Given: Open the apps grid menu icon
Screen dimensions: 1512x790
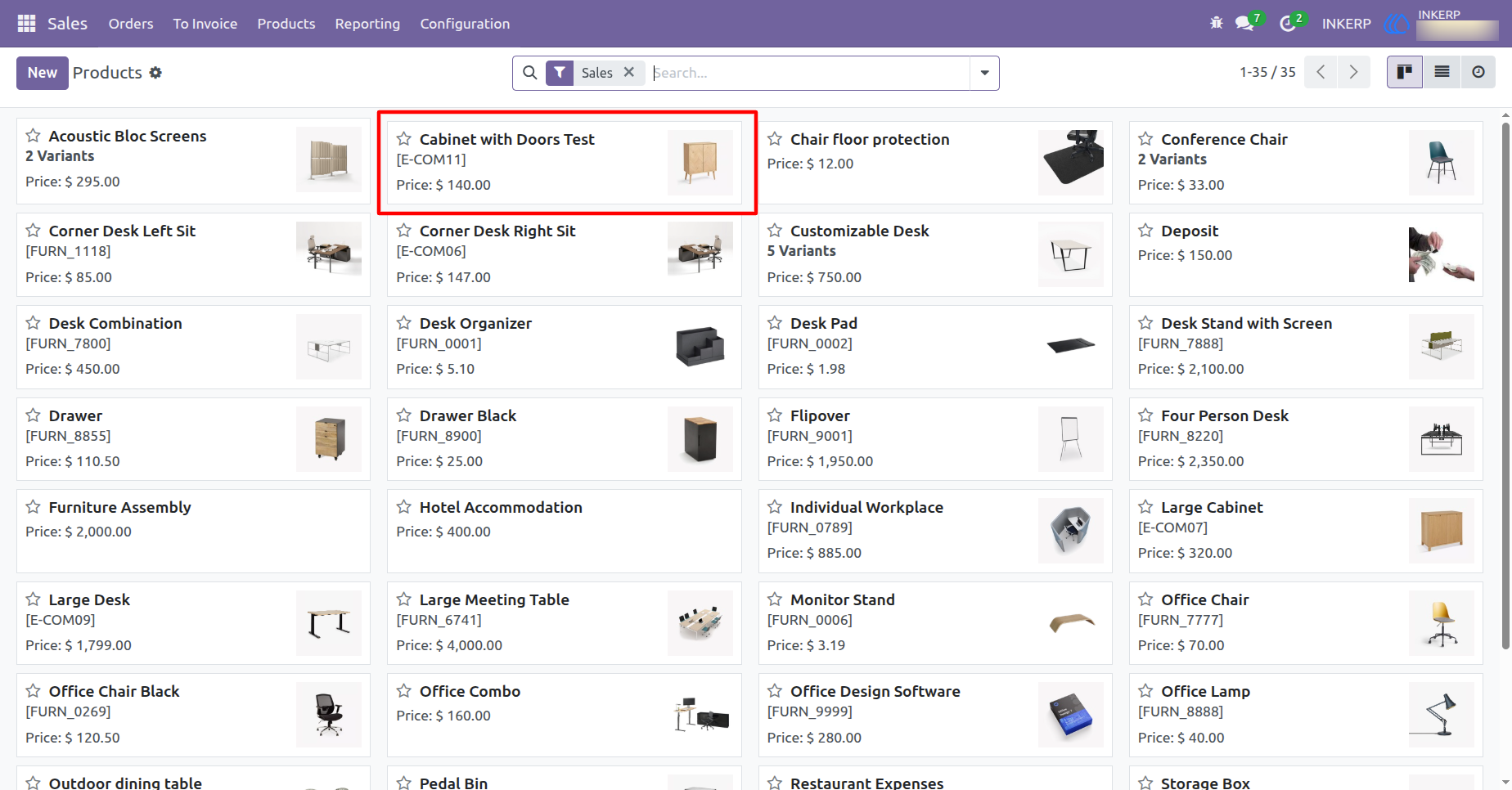Looking at the screenshot, I should (26, 24).
